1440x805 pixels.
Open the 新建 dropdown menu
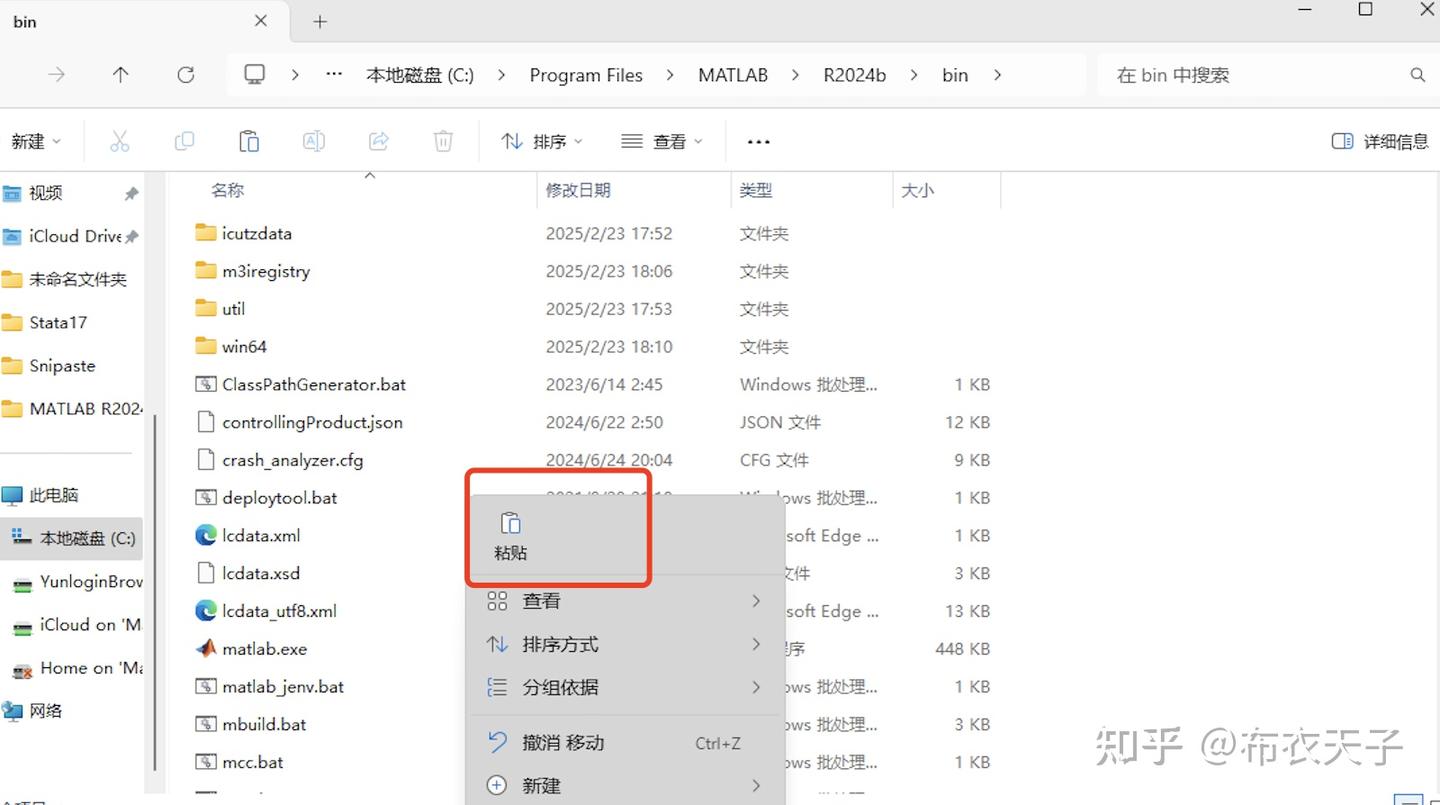tap(36, 141)
